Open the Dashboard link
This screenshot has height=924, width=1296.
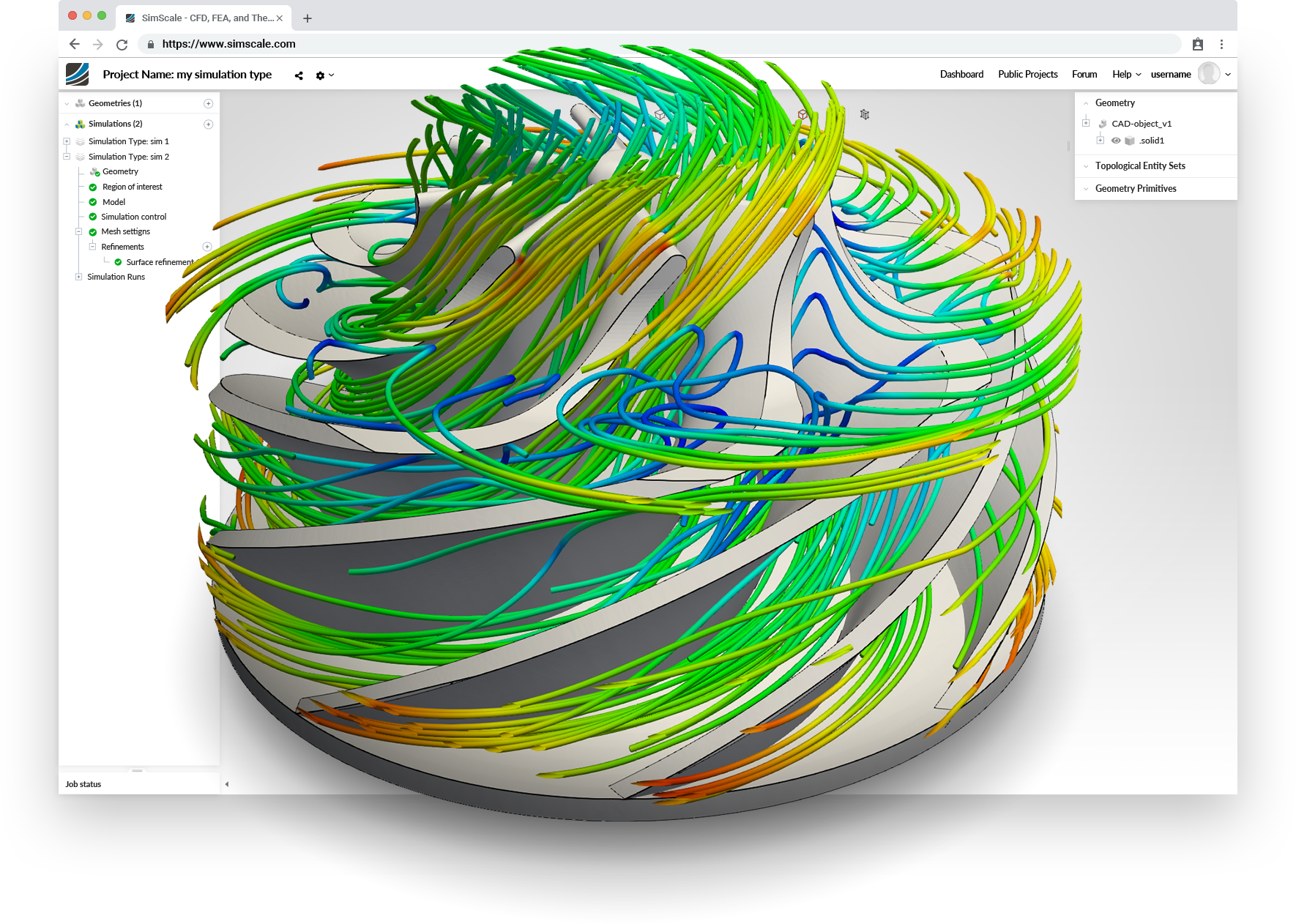click(961, 74)
